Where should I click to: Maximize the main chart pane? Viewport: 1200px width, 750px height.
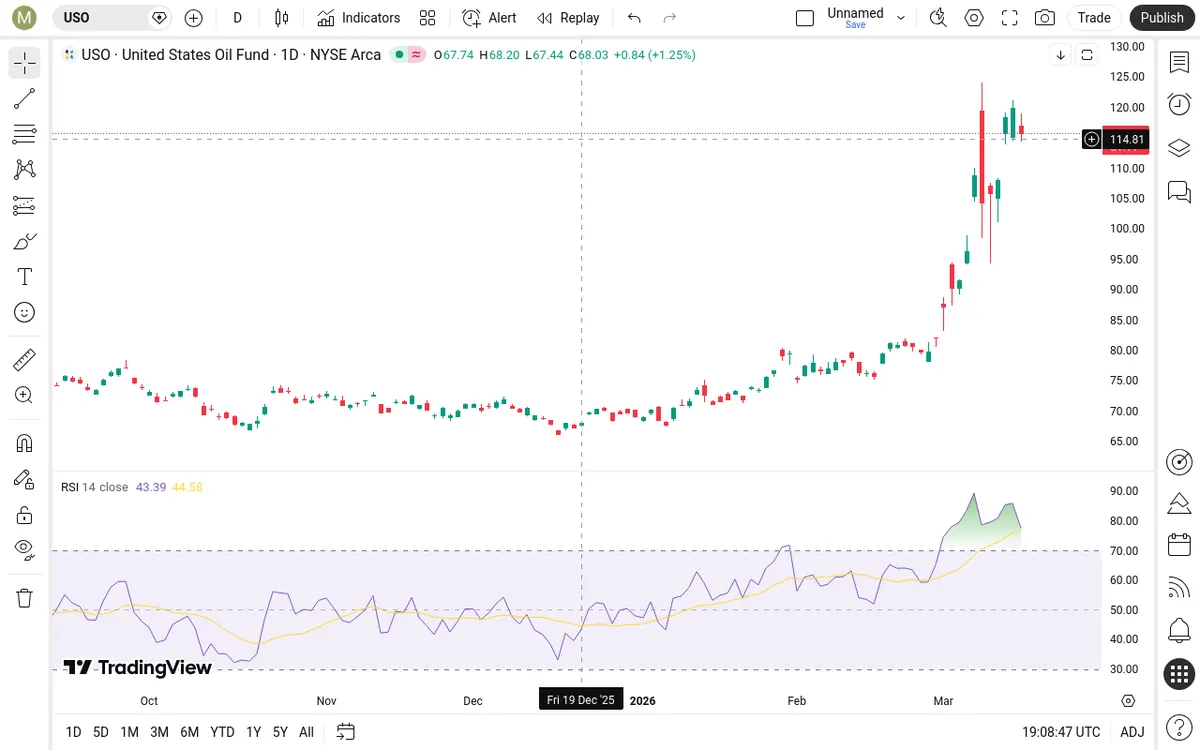[1086, 55]
